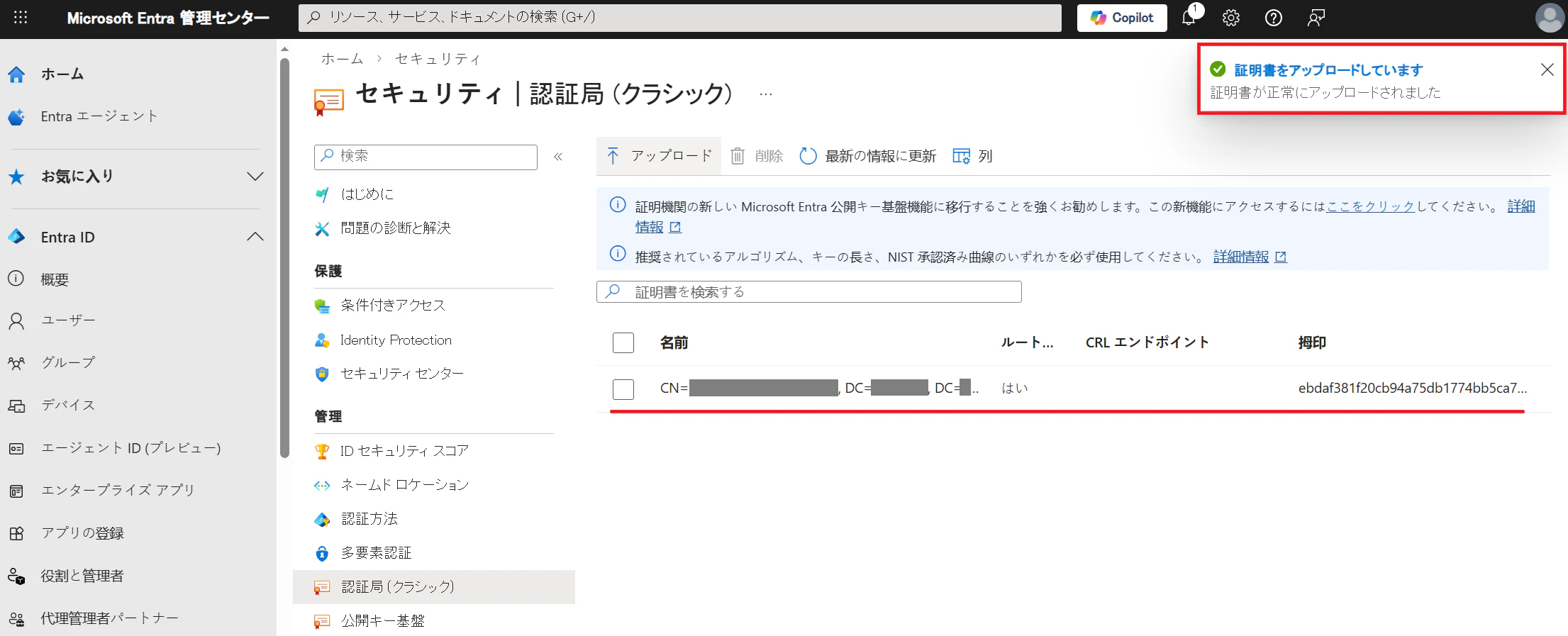This screenshot has height=636, width=1568.
Task: Click the はい value in certificate row
Action: pyautogui.click(x=1015, y=389)
